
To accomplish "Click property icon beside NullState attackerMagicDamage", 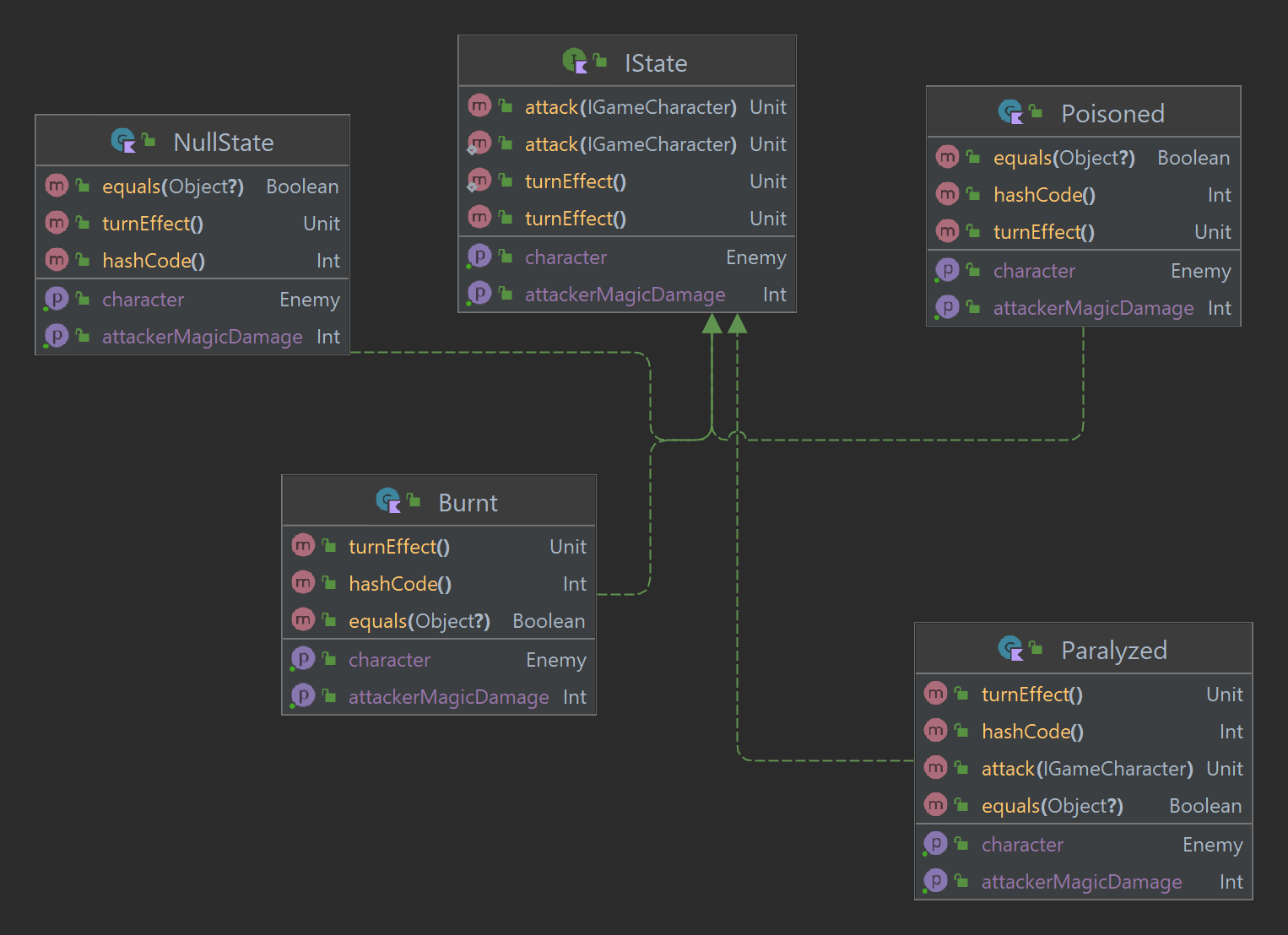I will tap(57, 335).
